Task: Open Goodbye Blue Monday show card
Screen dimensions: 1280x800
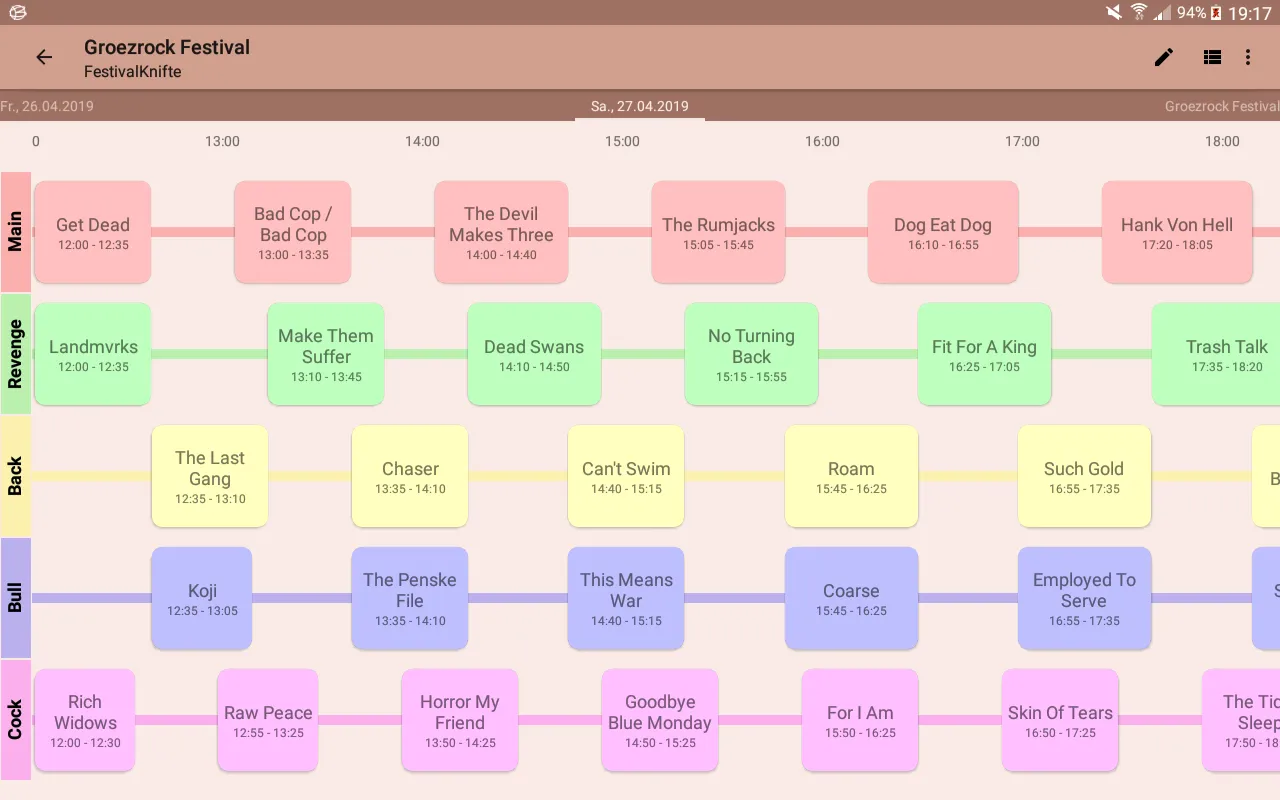Action: pos(660,720)
